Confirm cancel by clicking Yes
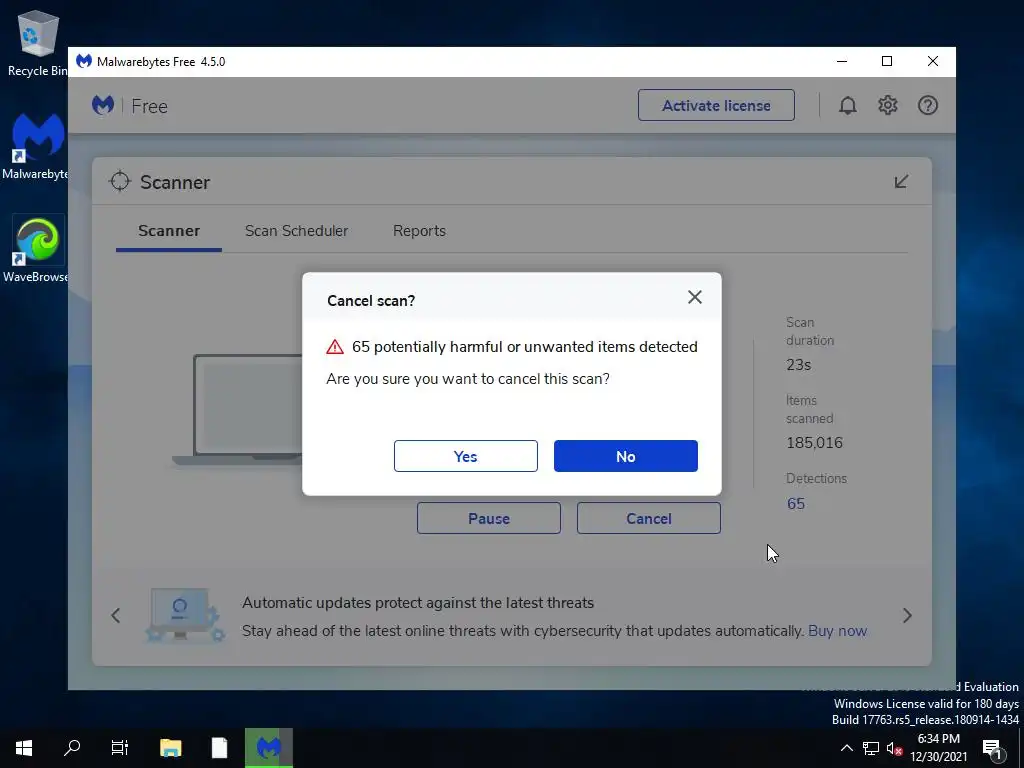1024x768 pixels. (466, 456)
